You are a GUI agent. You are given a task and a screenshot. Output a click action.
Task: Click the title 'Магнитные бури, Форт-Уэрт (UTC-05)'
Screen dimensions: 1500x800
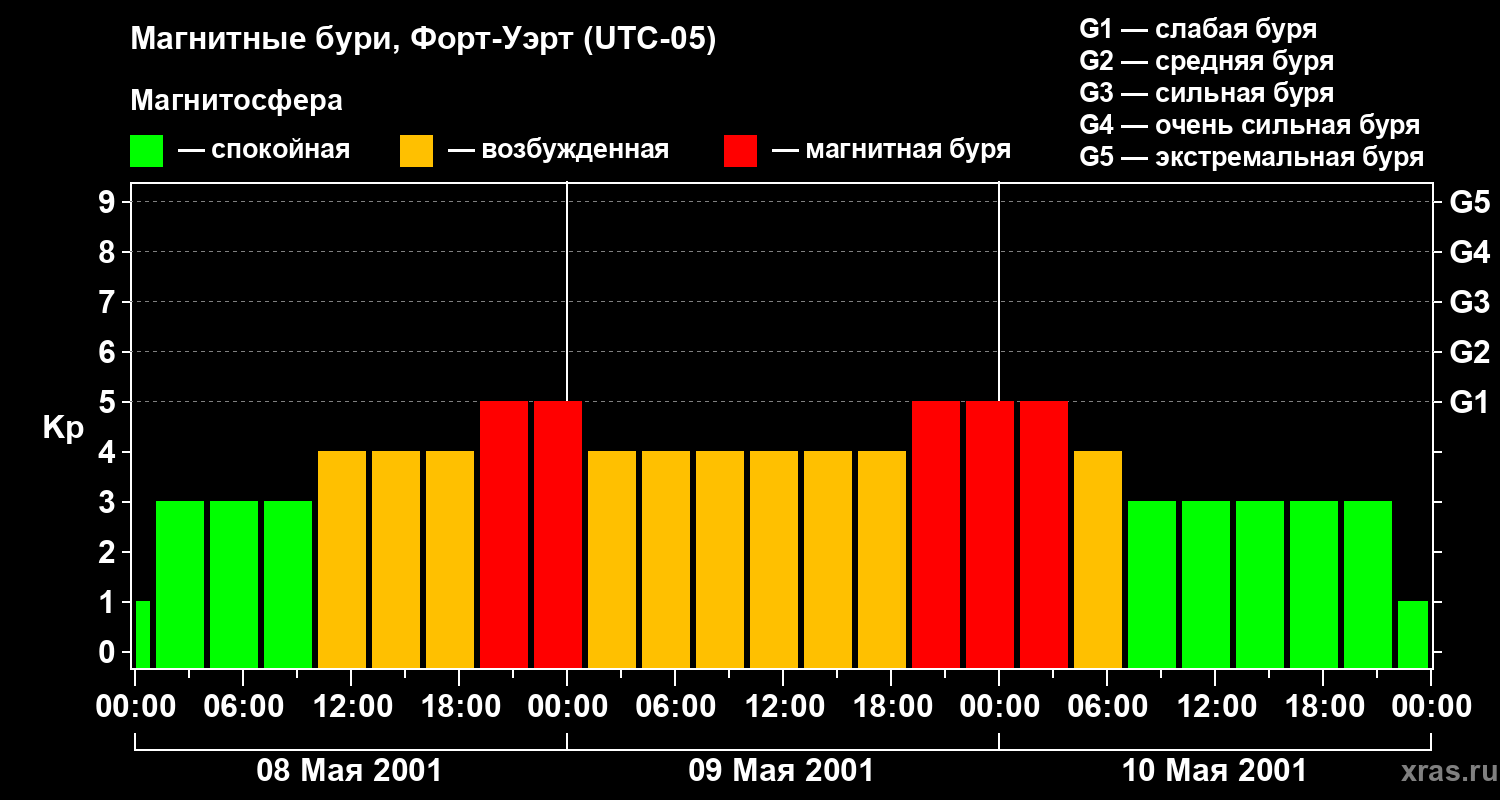[424, 40]
